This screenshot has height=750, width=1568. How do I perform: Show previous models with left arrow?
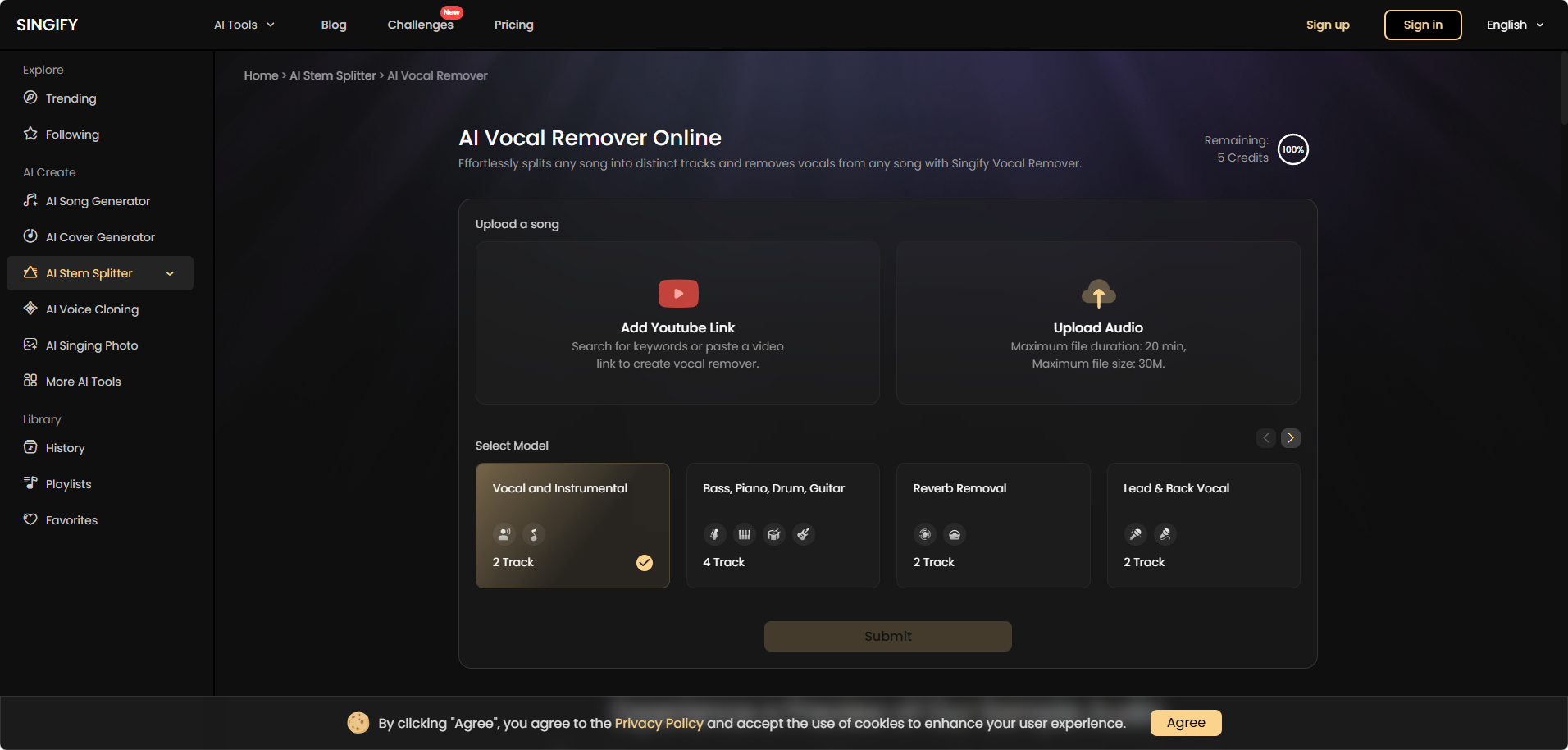pos(1266,438)
